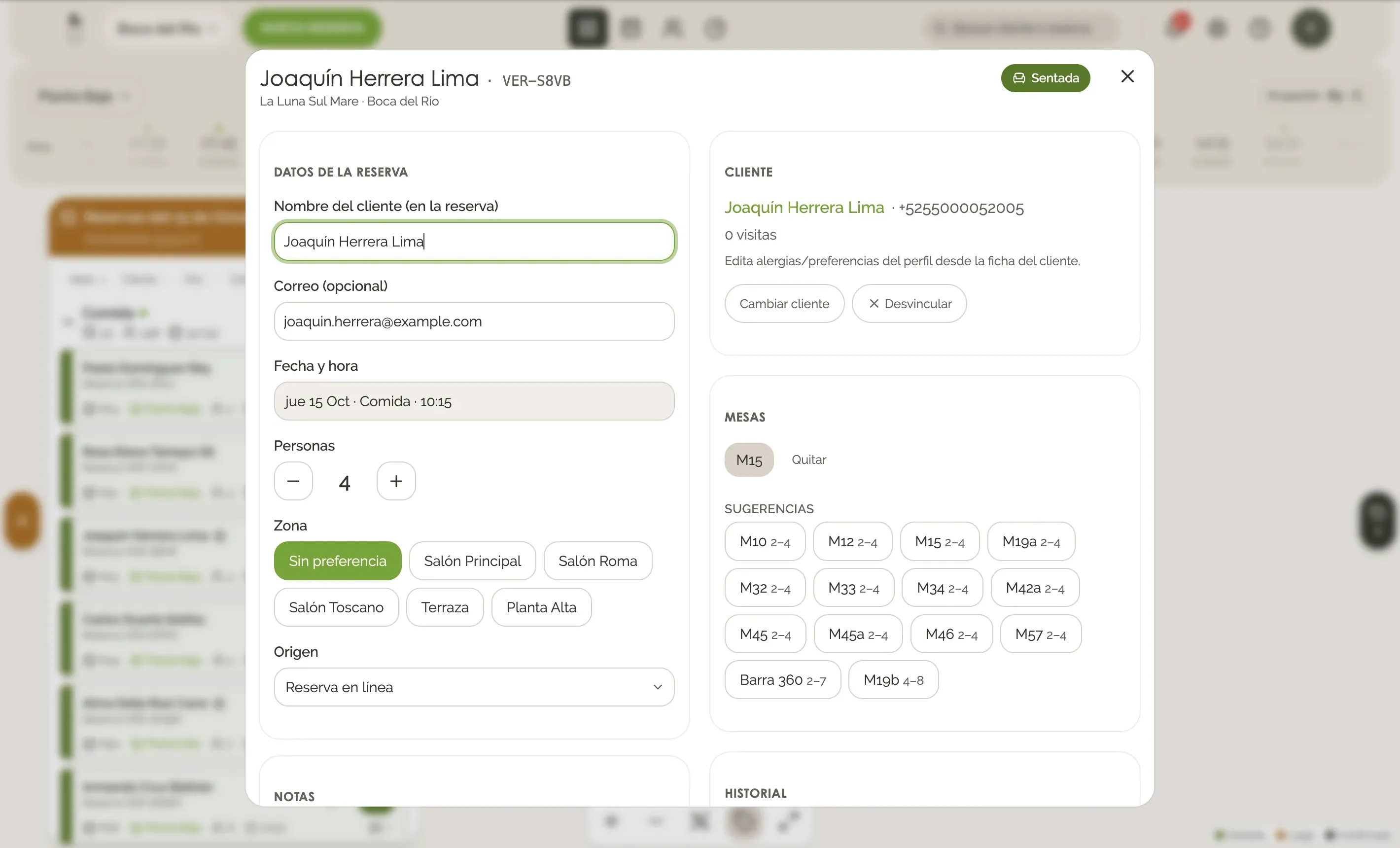Click the assigned M15 table chip
Viewport: 1400px width, 848px height.
coord(749,459)
